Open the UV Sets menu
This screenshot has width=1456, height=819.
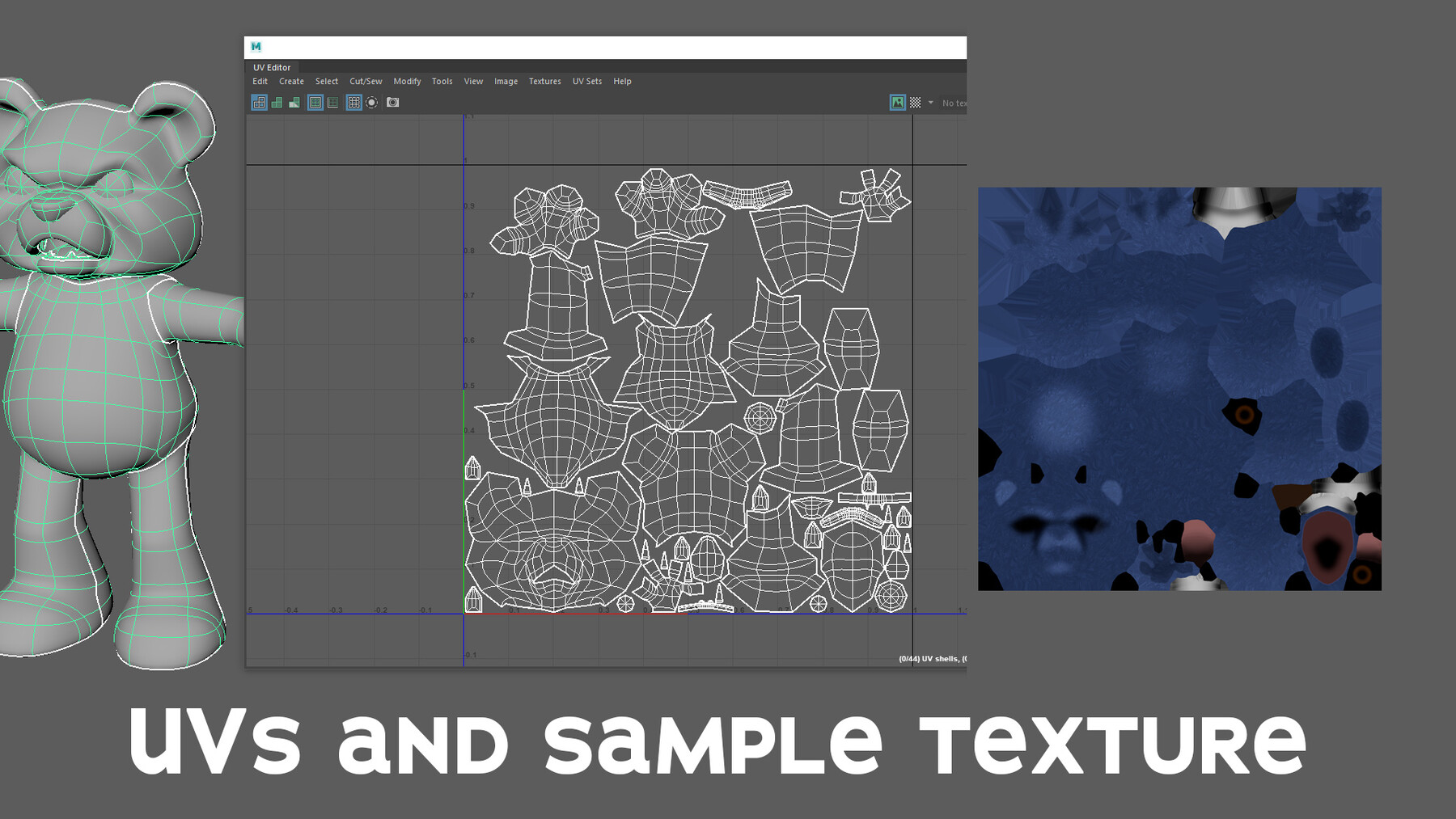tap(587, 81)
